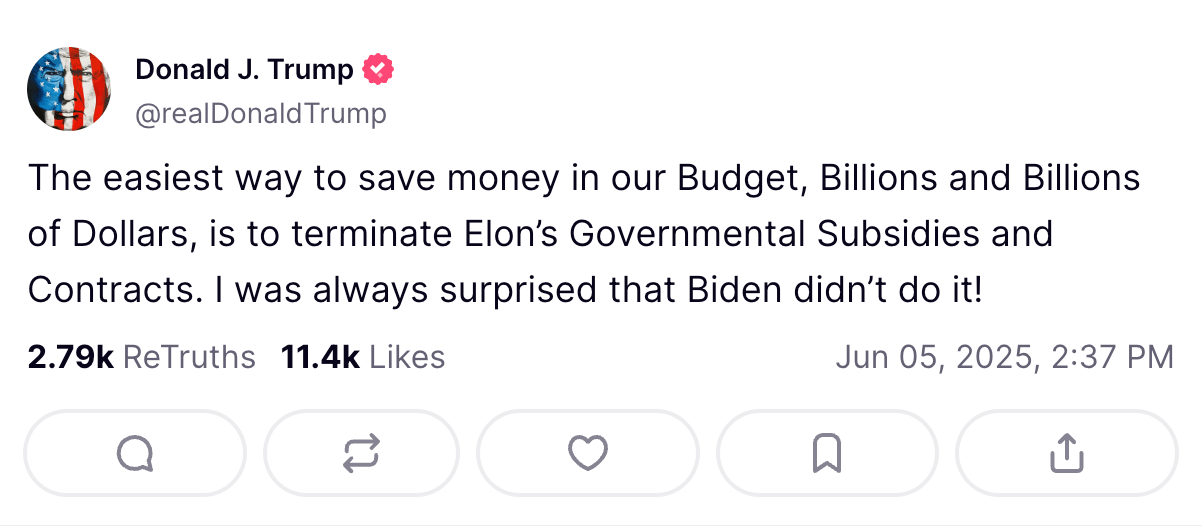Viewport: 1202px width, 526px height.
Task: View the 2.79k ReTruths list
Action: click(142, 357)
